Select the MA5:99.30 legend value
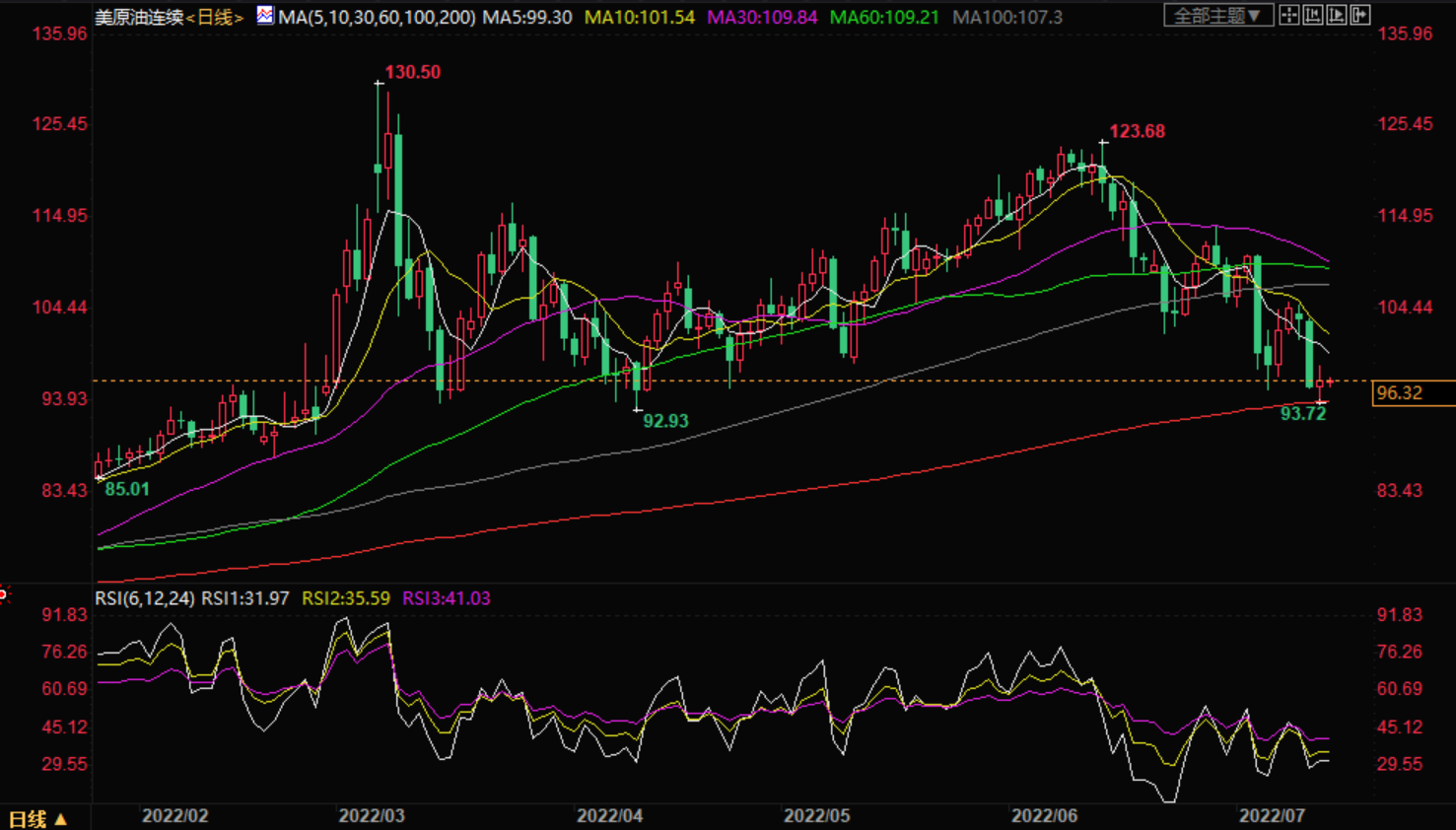The width and height of the screenshot is (1456, 830). (x=526, y=17)
